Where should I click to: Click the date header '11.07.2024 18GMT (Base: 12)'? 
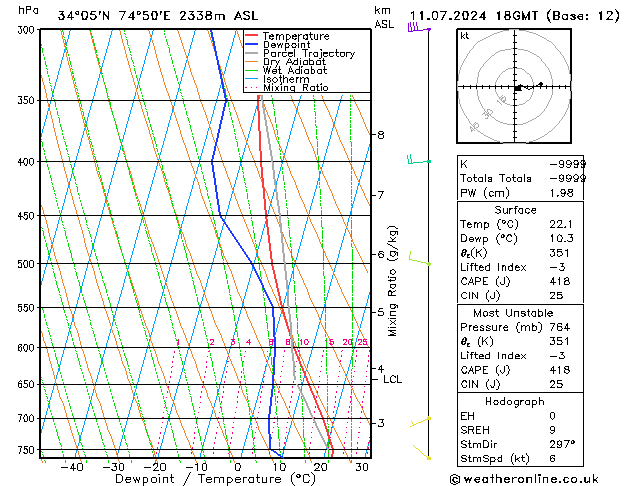[515, 16]
